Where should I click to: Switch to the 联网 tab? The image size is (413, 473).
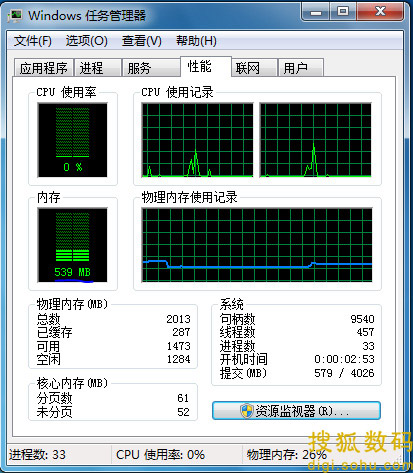click(254, 68)
